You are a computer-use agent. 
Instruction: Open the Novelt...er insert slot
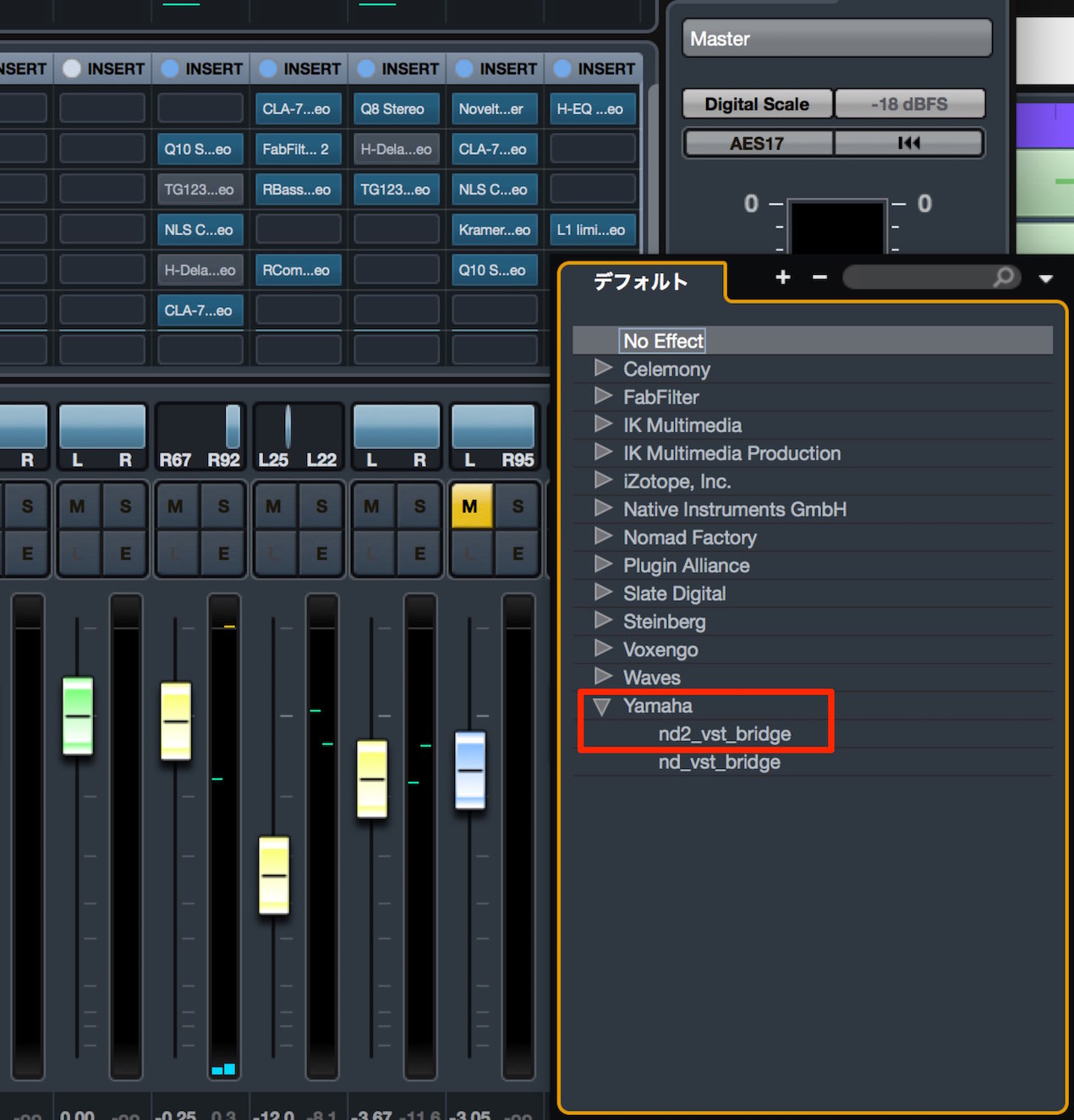(494, 109)
